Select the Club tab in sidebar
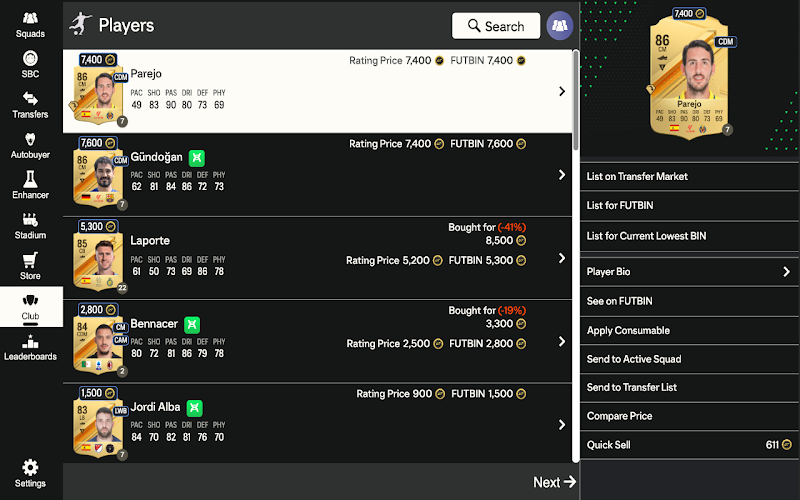Viewport: 800px width, 500px height. coord(31,306)
